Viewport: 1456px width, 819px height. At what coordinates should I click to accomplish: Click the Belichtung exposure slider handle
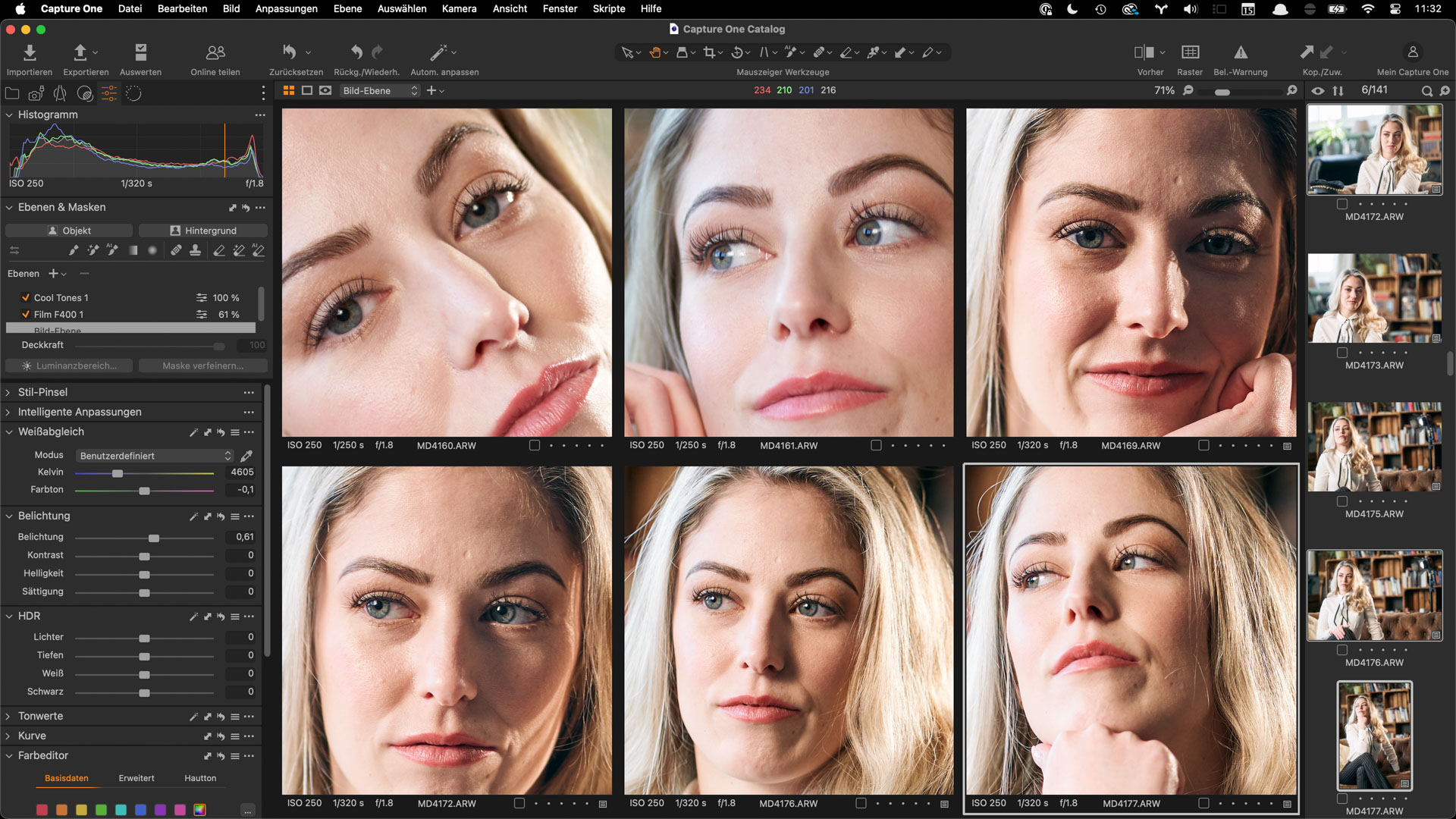pyautogui.click(x=154, y=538)
